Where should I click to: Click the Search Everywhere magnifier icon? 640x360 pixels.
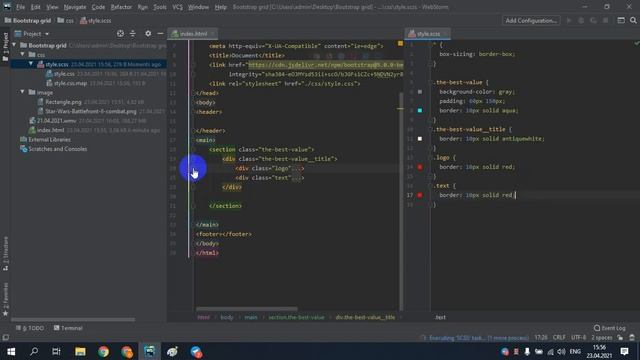point(633,20)
